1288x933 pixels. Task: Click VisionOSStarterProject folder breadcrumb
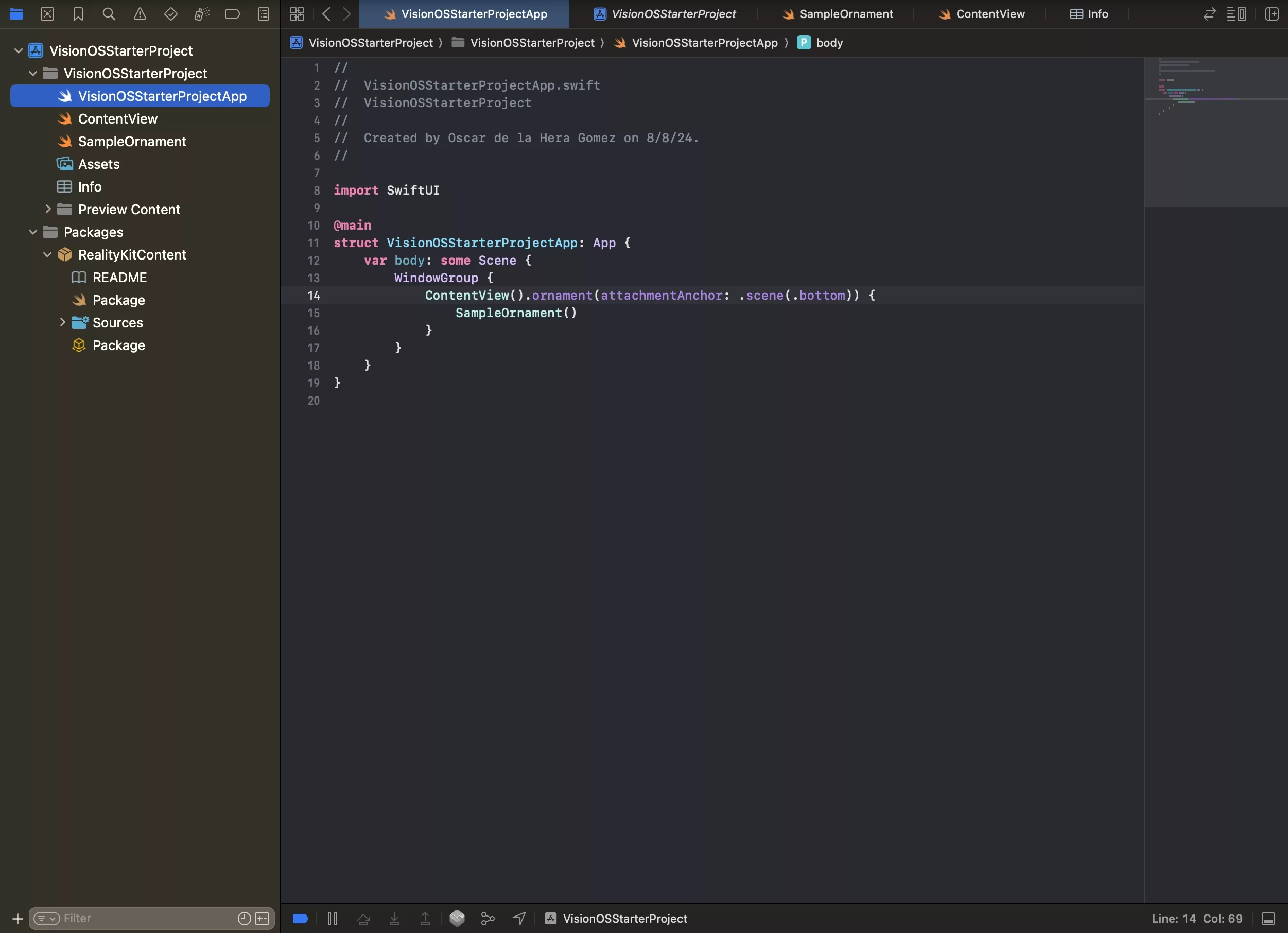(523, 43)
